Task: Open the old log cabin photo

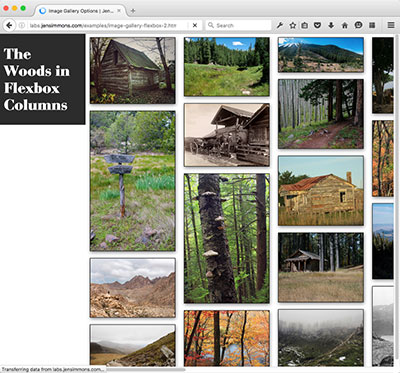Action: click(x=133, y=71)
